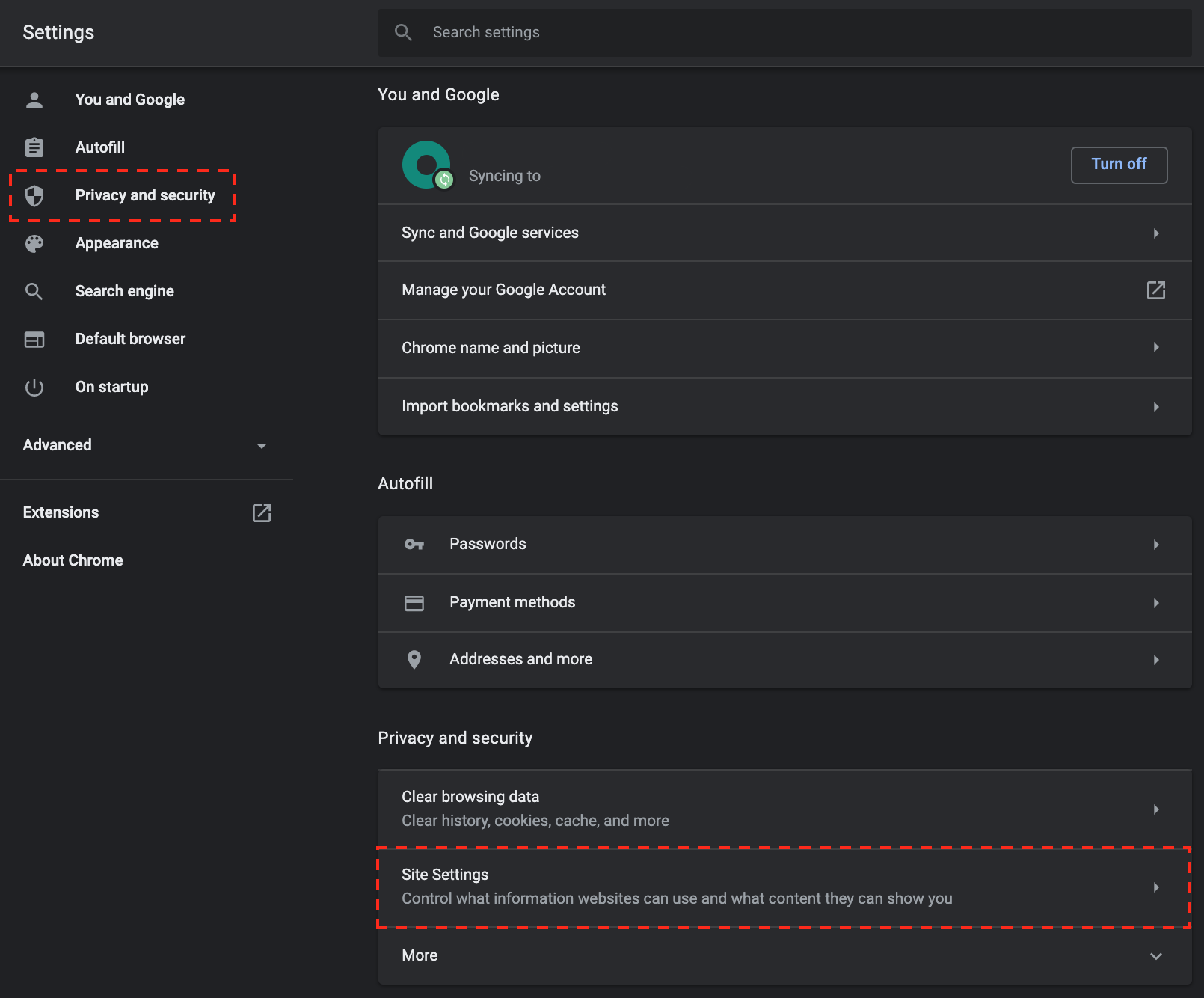Click the search magnifier in settings search bar
This screenshot has height=998, width=1204.
[x=403, y=32]
